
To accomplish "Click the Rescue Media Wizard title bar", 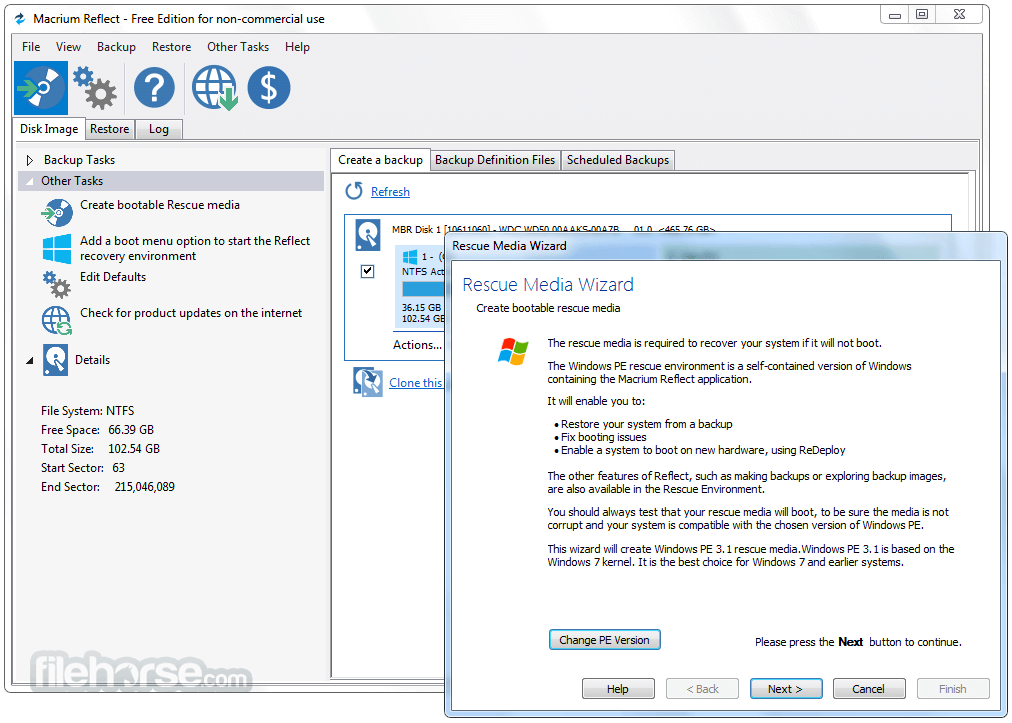I will point(725,246).
